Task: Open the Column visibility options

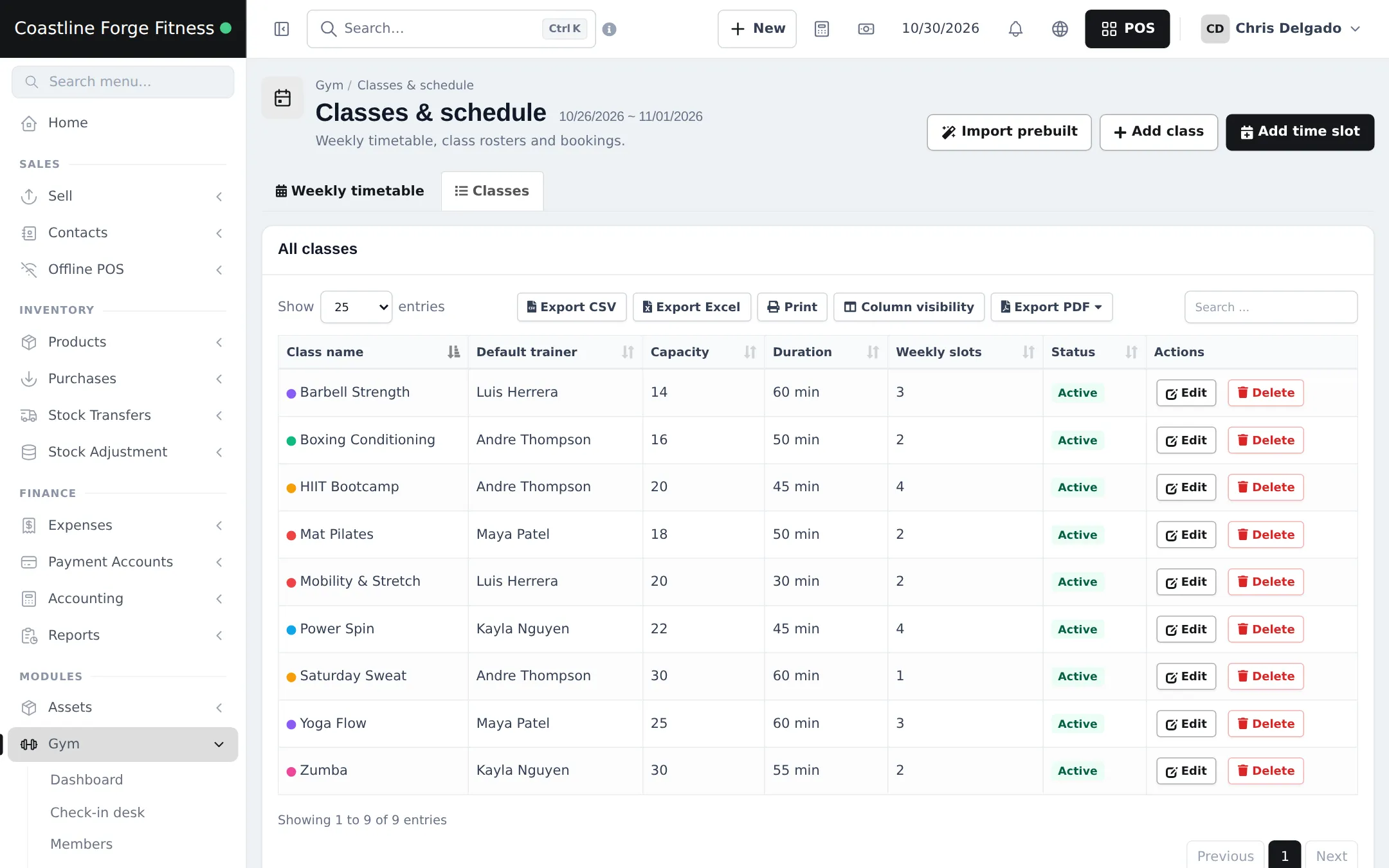Action: coord(909,307)
